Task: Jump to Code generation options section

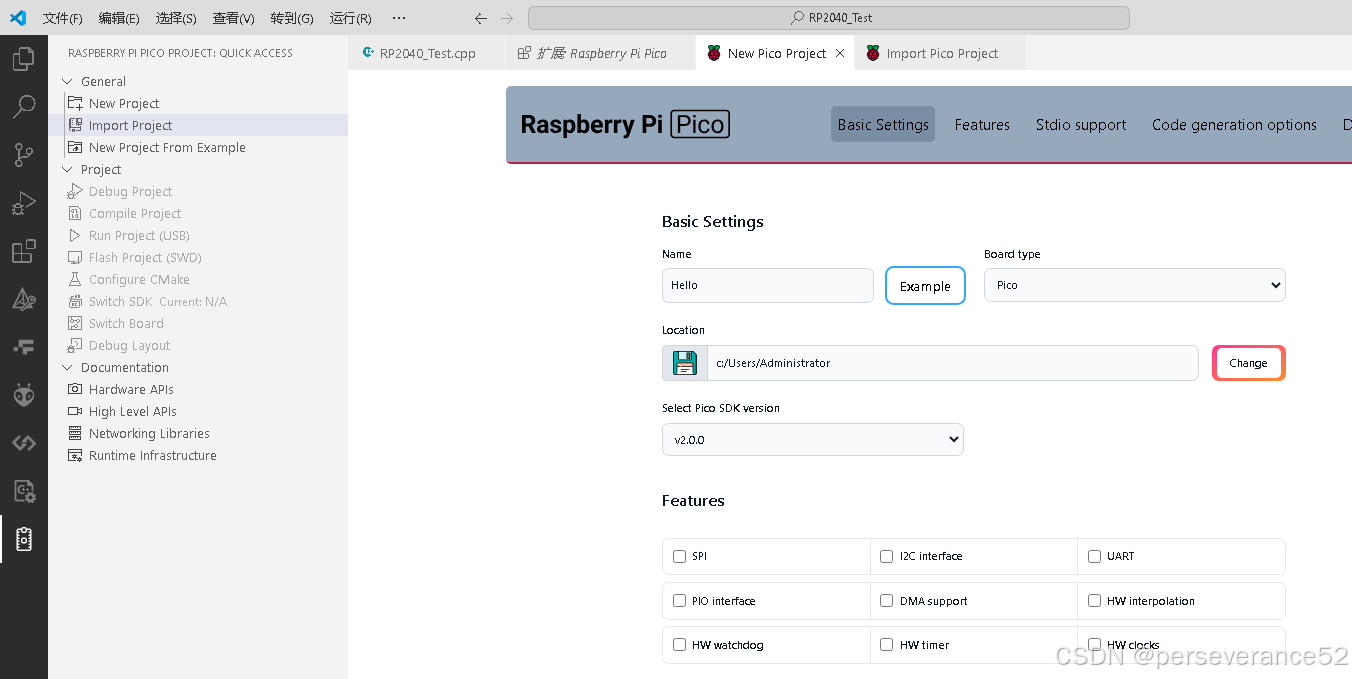Action: click(x=1234, y=124)
